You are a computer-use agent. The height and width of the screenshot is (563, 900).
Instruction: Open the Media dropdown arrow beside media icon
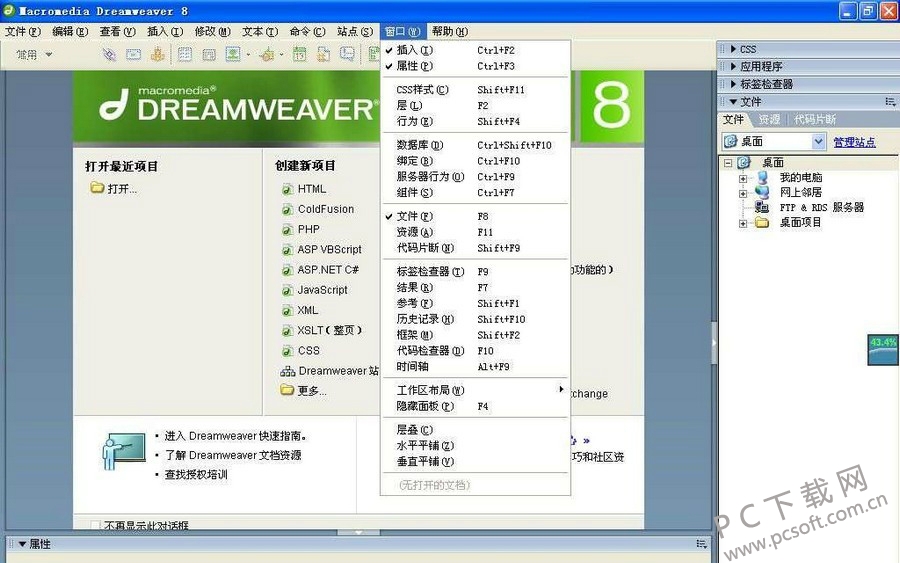[x=281, y=55]
